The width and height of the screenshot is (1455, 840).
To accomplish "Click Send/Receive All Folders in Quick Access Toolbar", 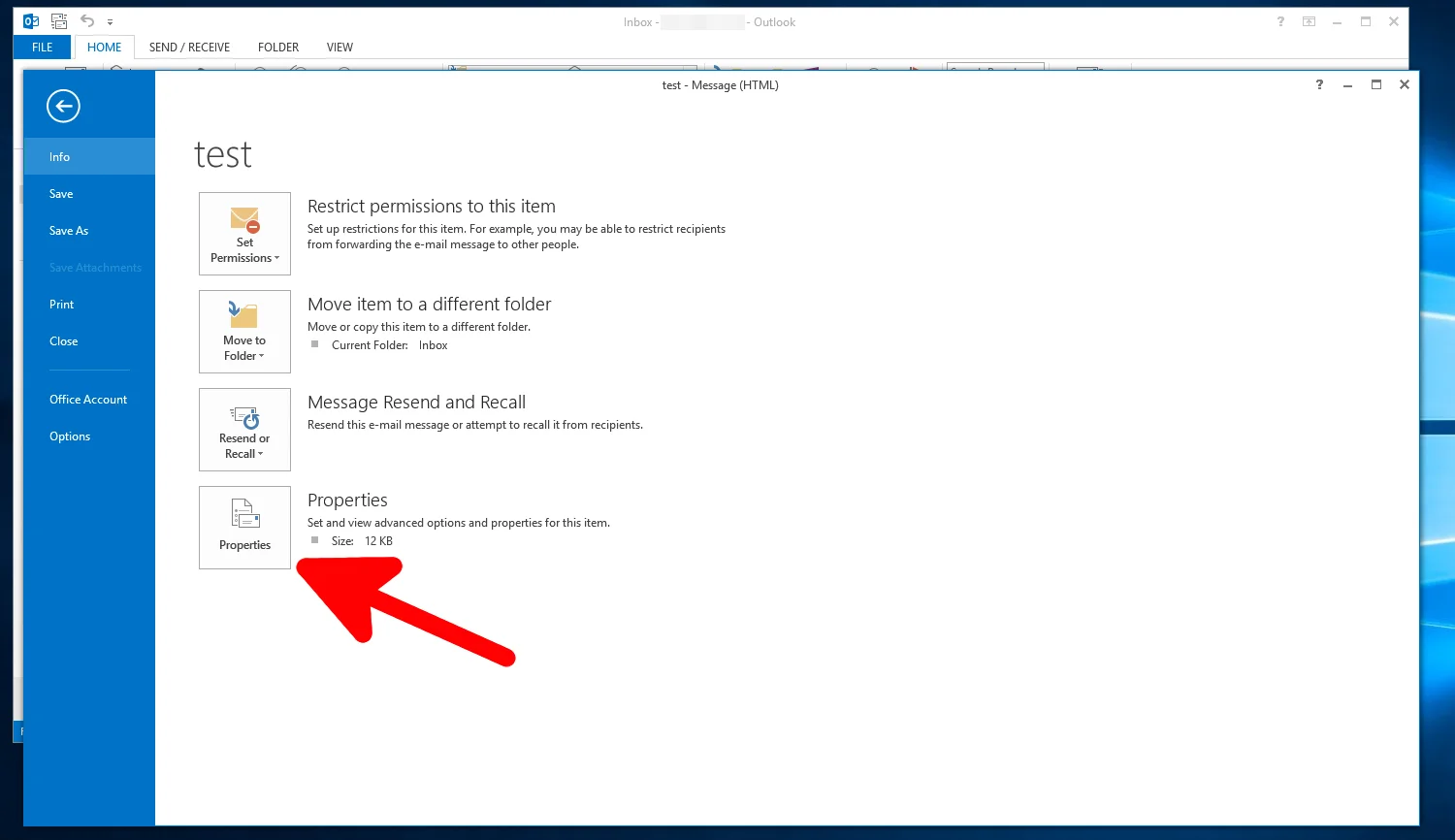I will click(58, 20).
